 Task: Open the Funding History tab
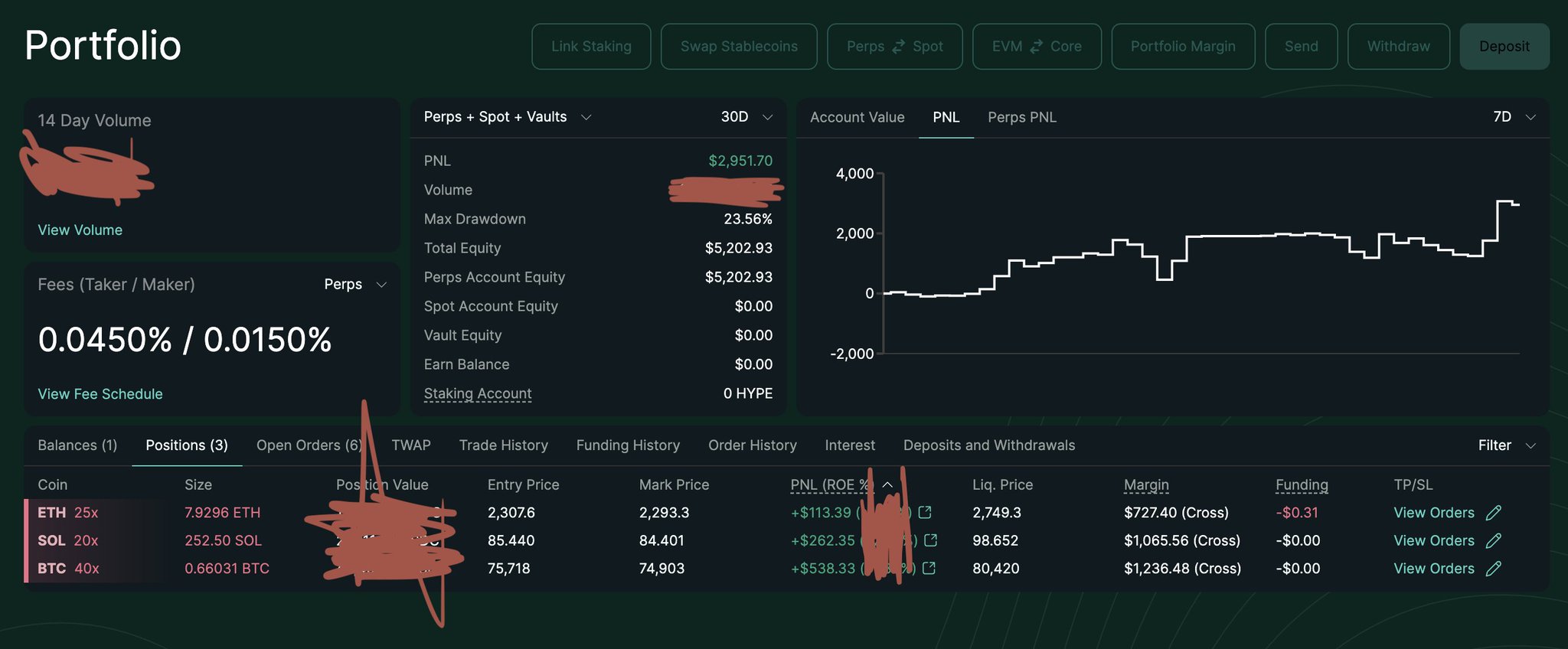[x=628, y=445]
